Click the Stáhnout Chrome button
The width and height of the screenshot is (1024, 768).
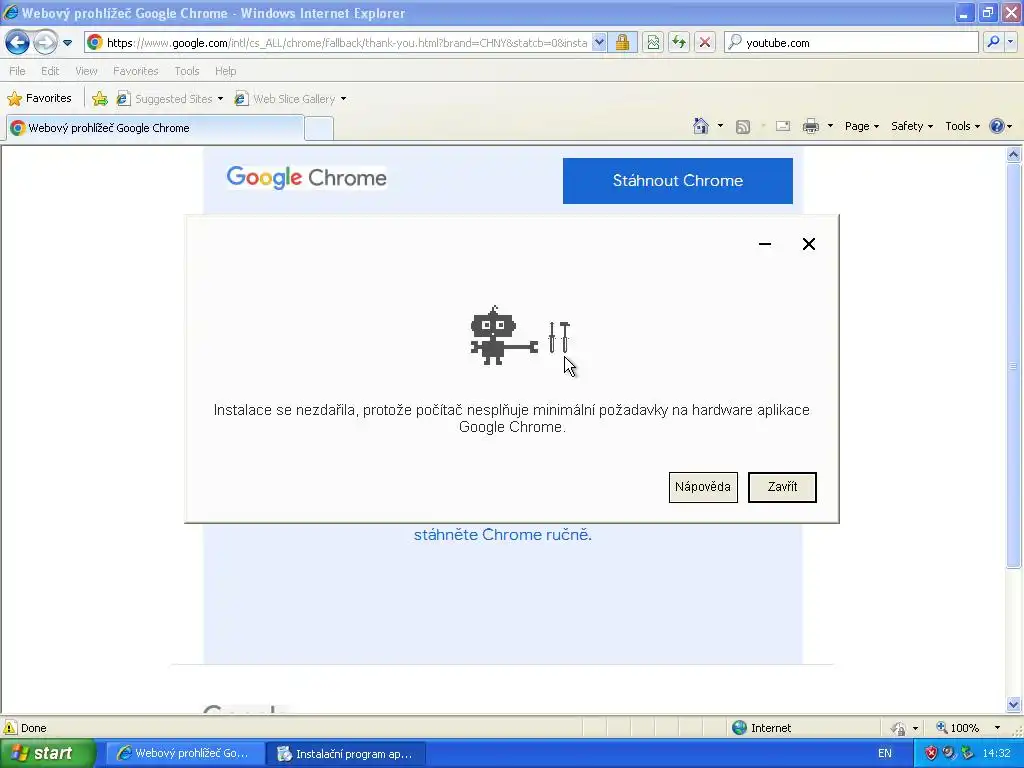677,181
